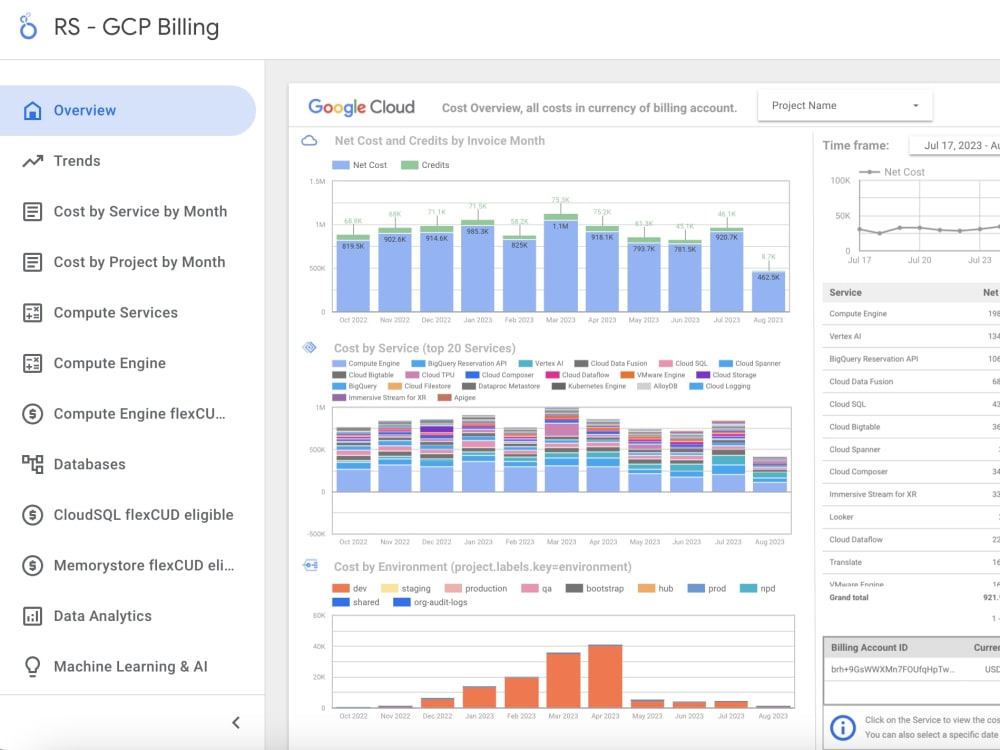Select the Overview home icon

pos(35,110)
